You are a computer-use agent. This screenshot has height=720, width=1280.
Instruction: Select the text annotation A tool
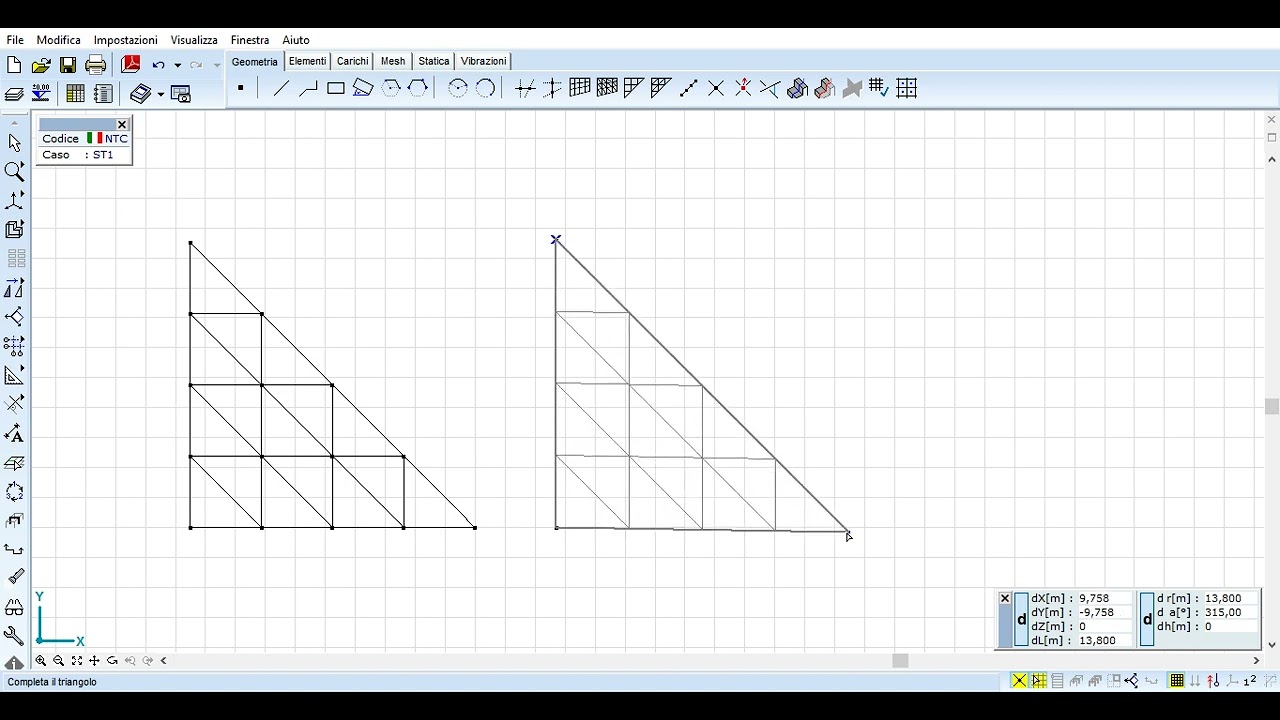pos(14,434)
